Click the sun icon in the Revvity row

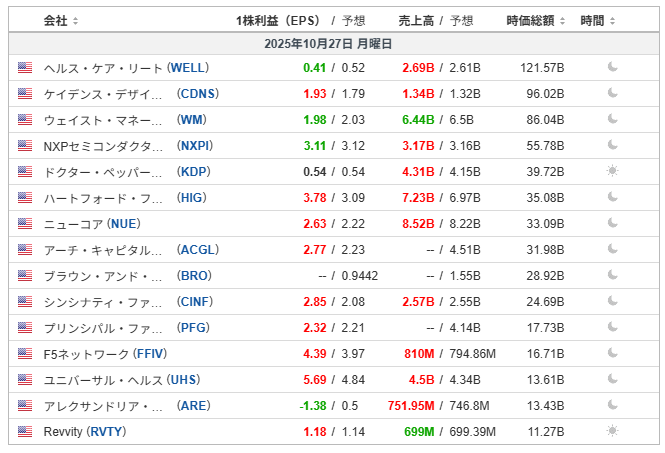[x=613, y=431]
